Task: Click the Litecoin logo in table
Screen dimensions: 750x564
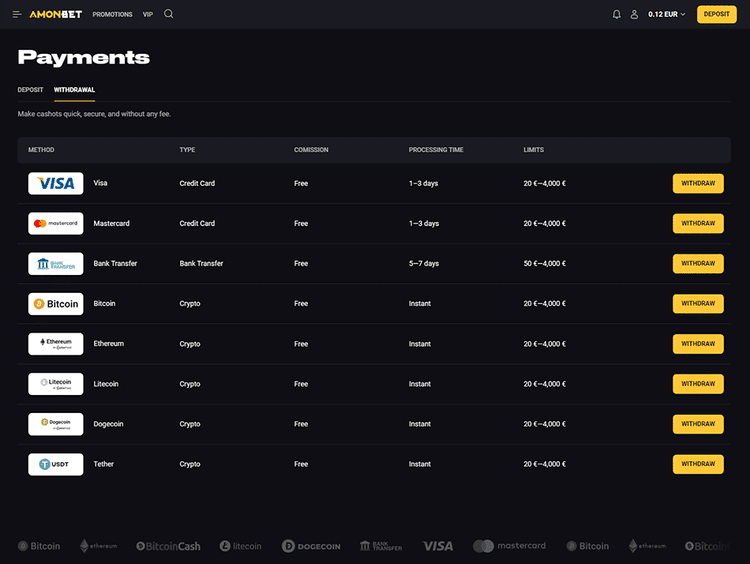Action: coord(55,384)
